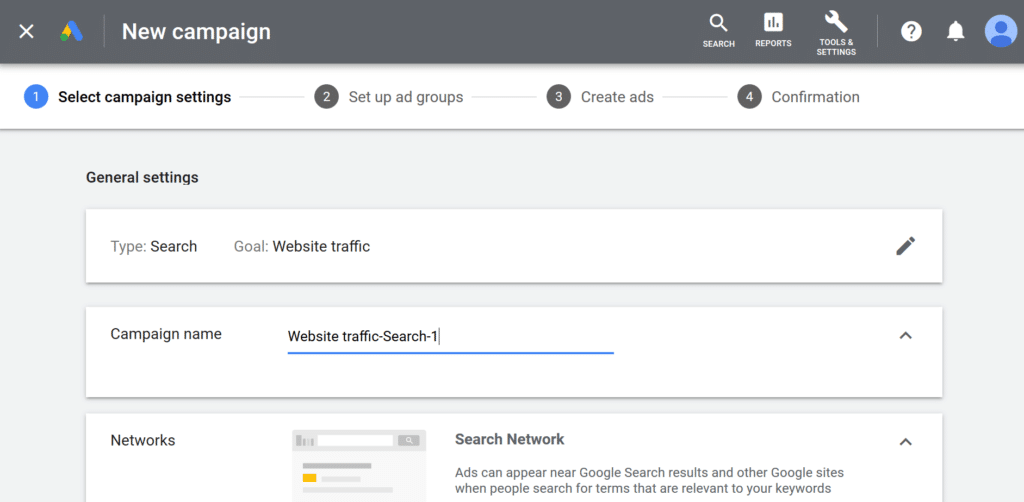Click the Search Network heading
Image resolution: width=1024 pixels, height=502 pixels.
pos(509,439)
